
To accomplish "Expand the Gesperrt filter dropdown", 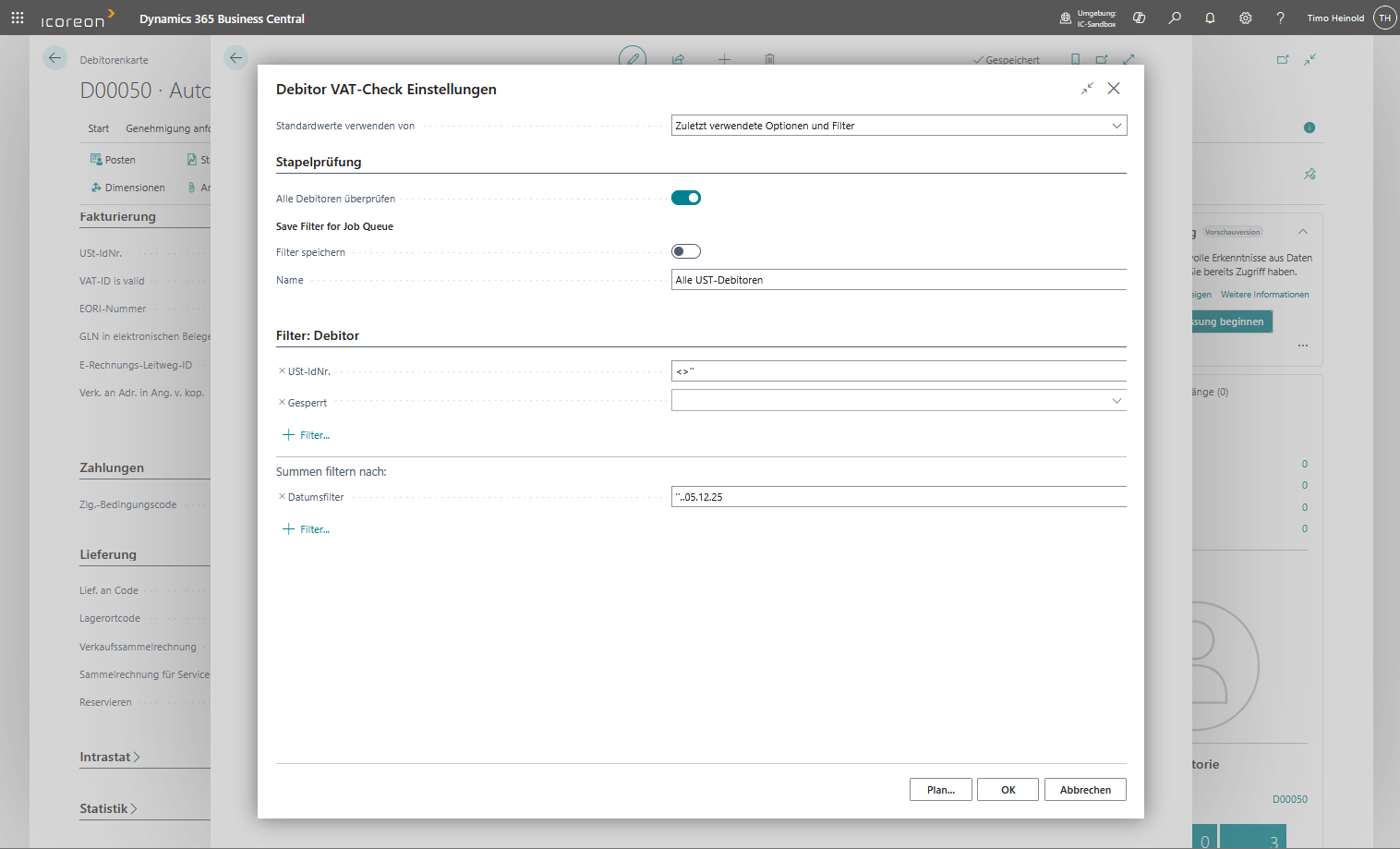I will (1116, 401).
